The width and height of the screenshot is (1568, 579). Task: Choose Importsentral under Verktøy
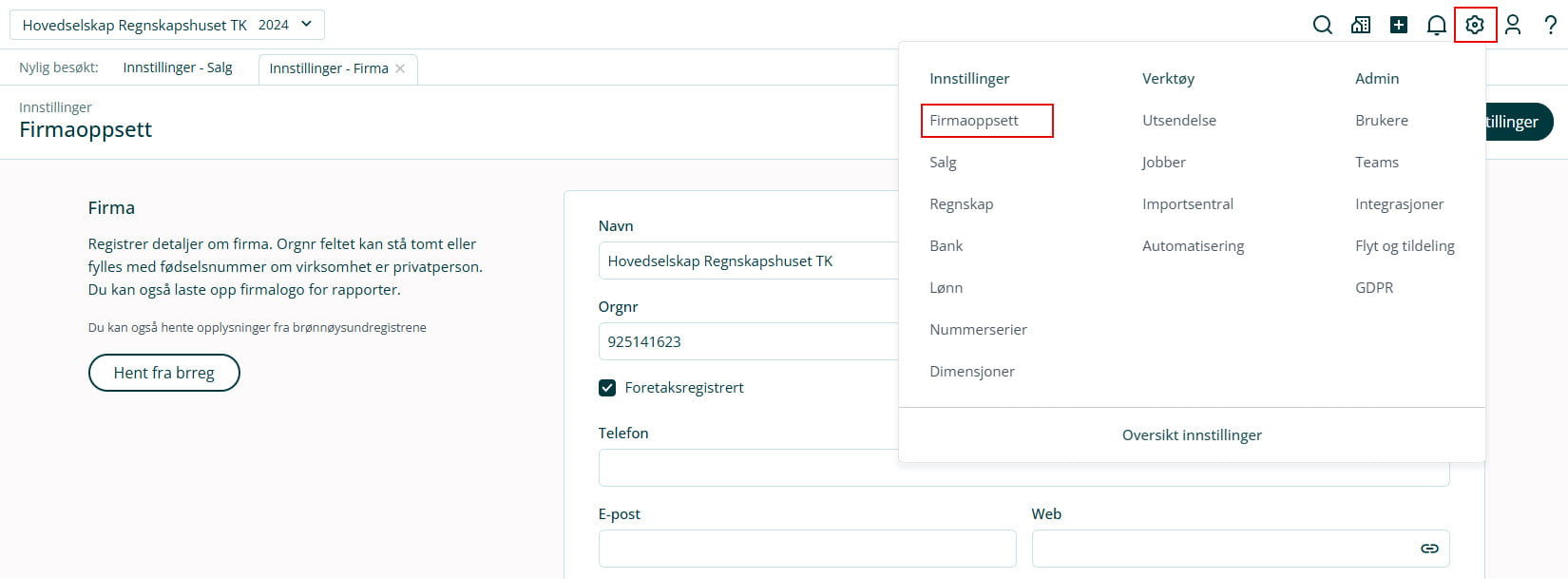coord(1188,204)
